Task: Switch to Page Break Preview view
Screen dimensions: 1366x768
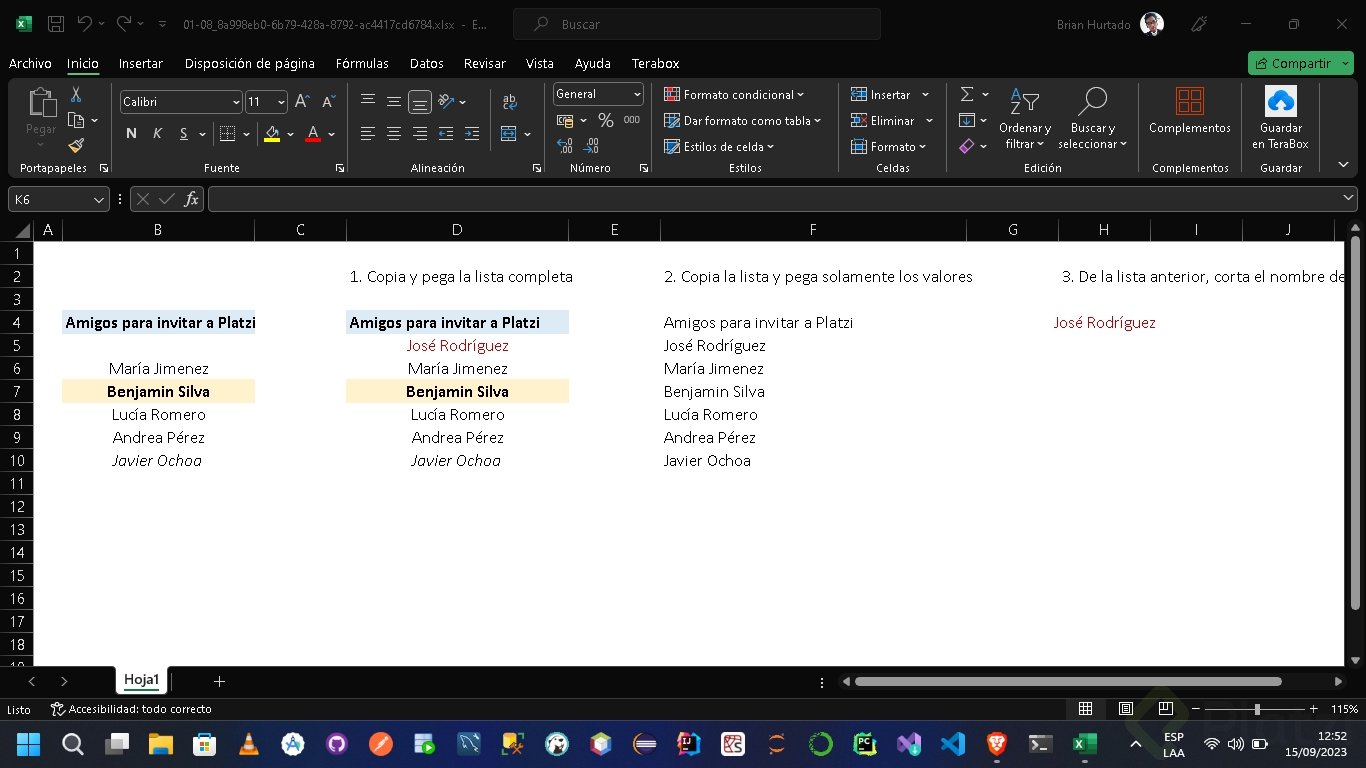Action: [1166, 709]
